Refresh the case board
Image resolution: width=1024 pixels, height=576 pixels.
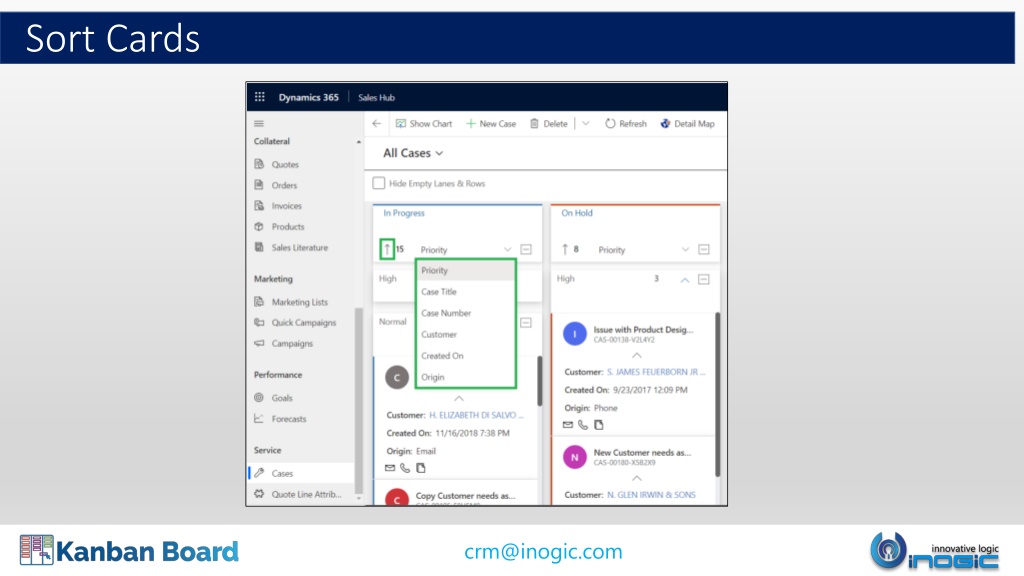coord(626,123)
